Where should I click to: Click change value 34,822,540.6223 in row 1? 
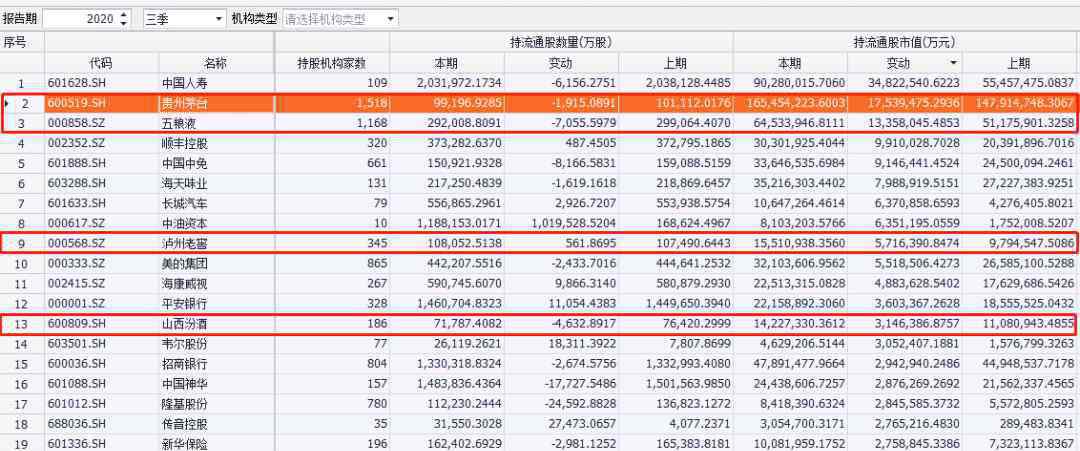pos(905,83)
